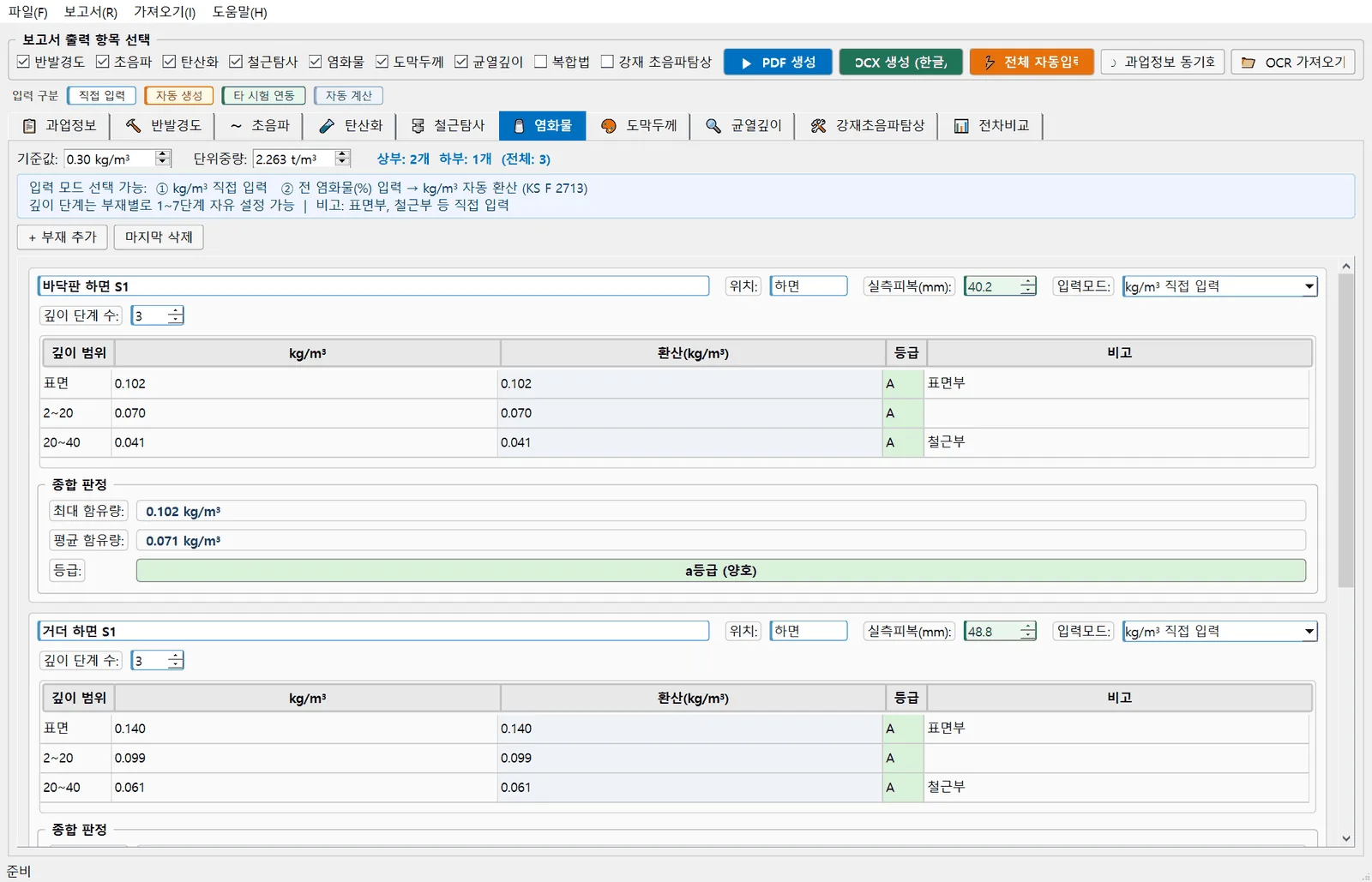
Task: Click the tools icon on 강재초음파탐상 tab
Action: [x=818, y=126]
